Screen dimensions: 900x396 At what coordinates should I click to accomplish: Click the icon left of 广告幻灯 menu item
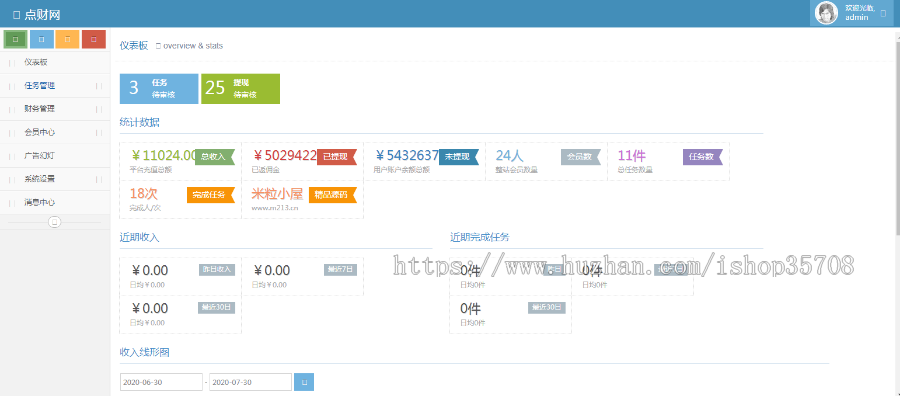12,156
